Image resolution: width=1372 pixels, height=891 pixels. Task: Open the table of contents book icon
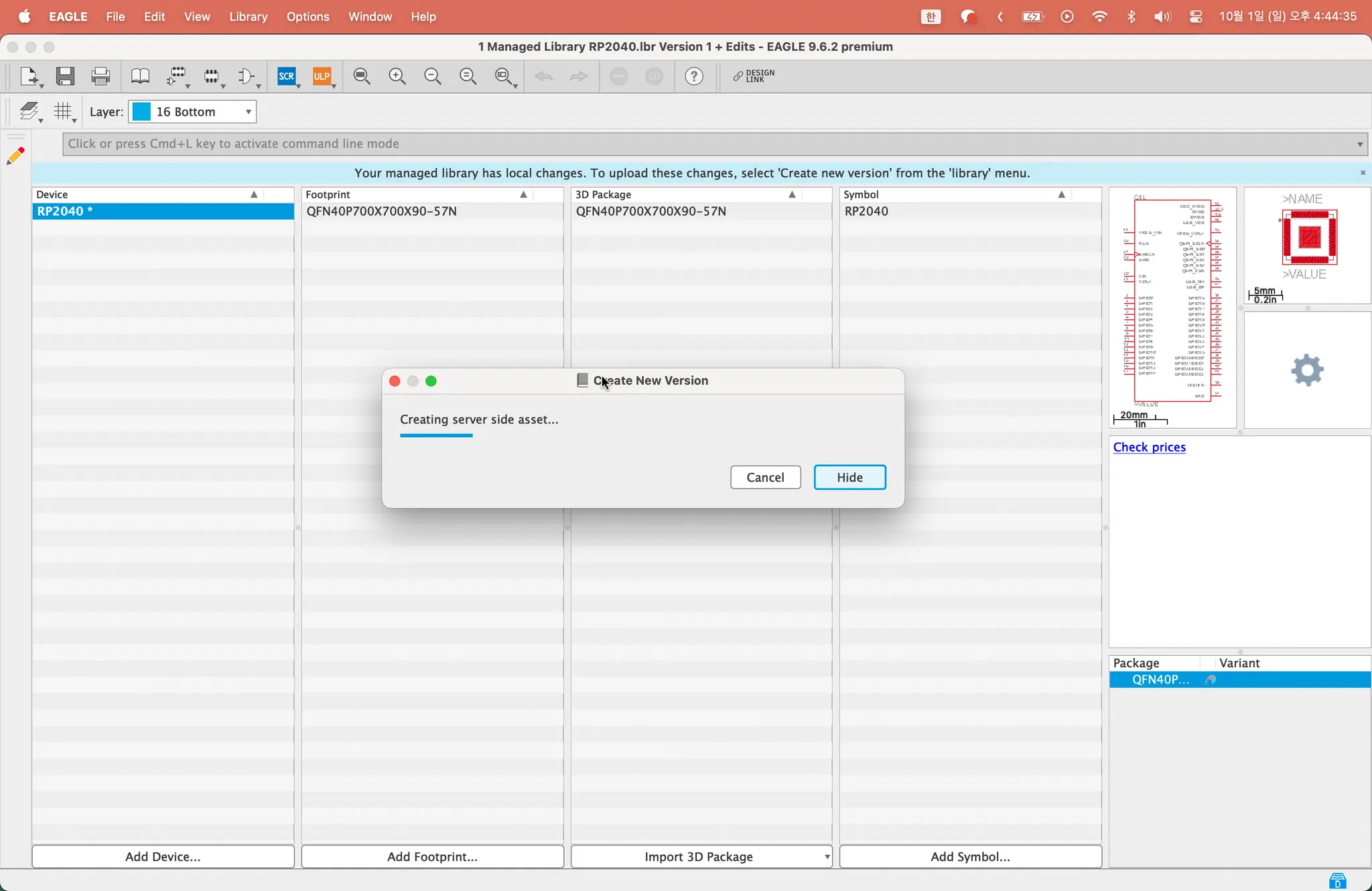pos(140,76)
